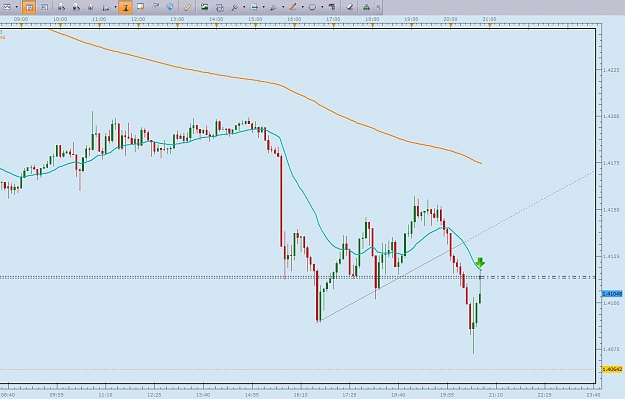The image size is (625, 399).
Task: Click the green picture icon
Action: click(204, 7)
